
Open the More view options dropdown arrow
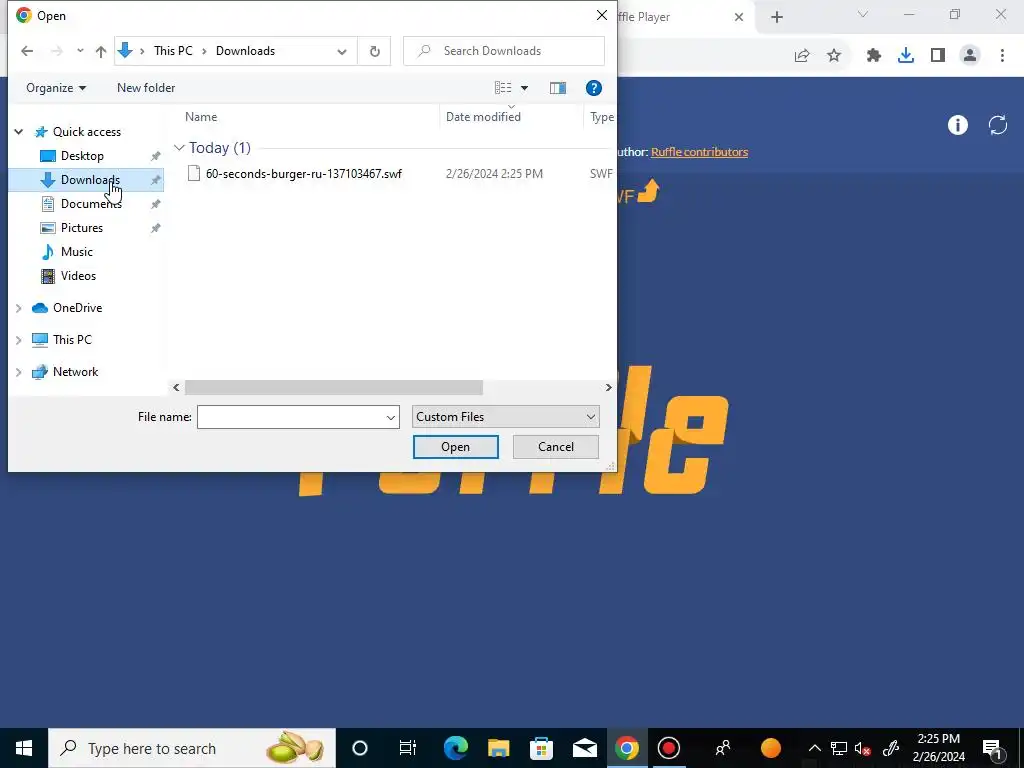tap(524, 88)
